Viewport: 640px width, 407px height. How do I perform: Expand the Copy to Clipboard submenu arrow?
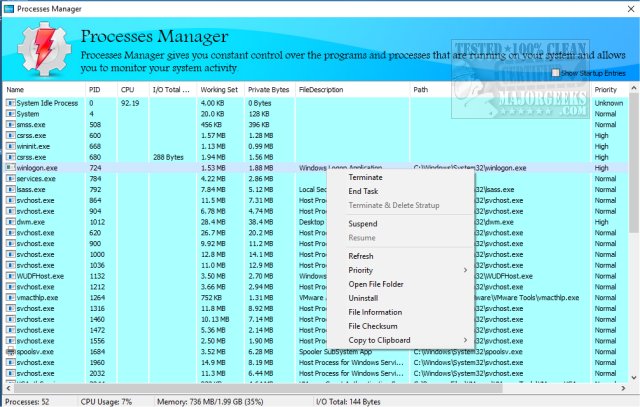pos(465,340)
